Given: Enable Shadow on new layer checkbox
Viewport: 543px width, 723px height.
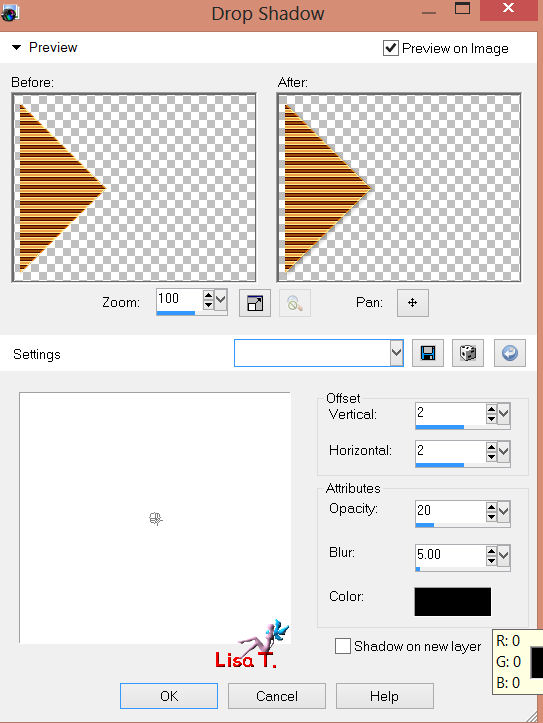Looking at the screenshot, I should pos(342,646).
